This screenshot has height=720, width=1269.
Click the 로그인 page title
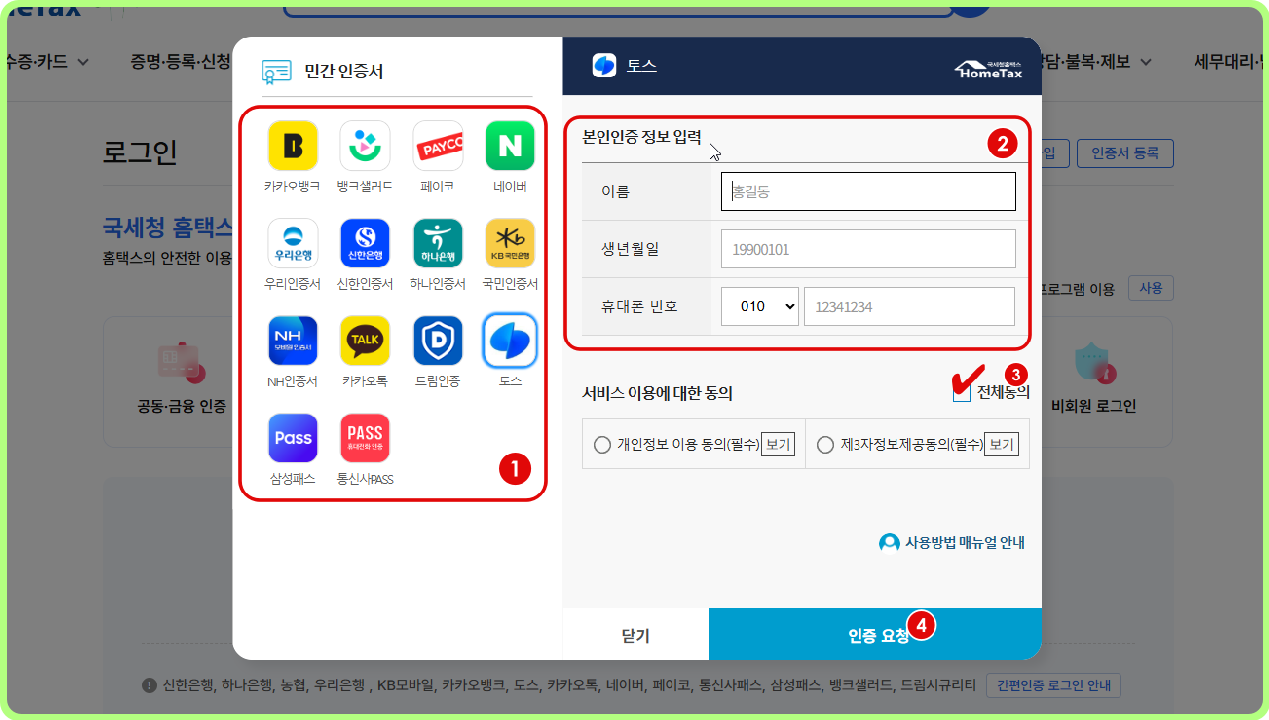tap(140, 153)
